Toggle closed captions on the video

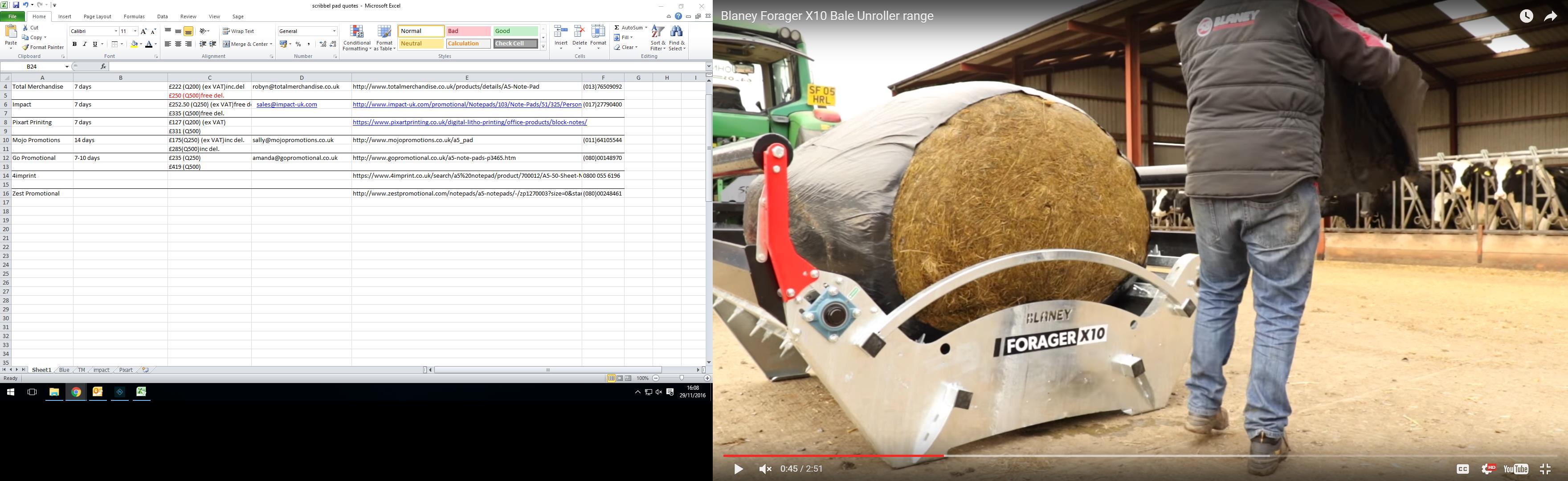pyautogui.click(x=1463, y=468)
